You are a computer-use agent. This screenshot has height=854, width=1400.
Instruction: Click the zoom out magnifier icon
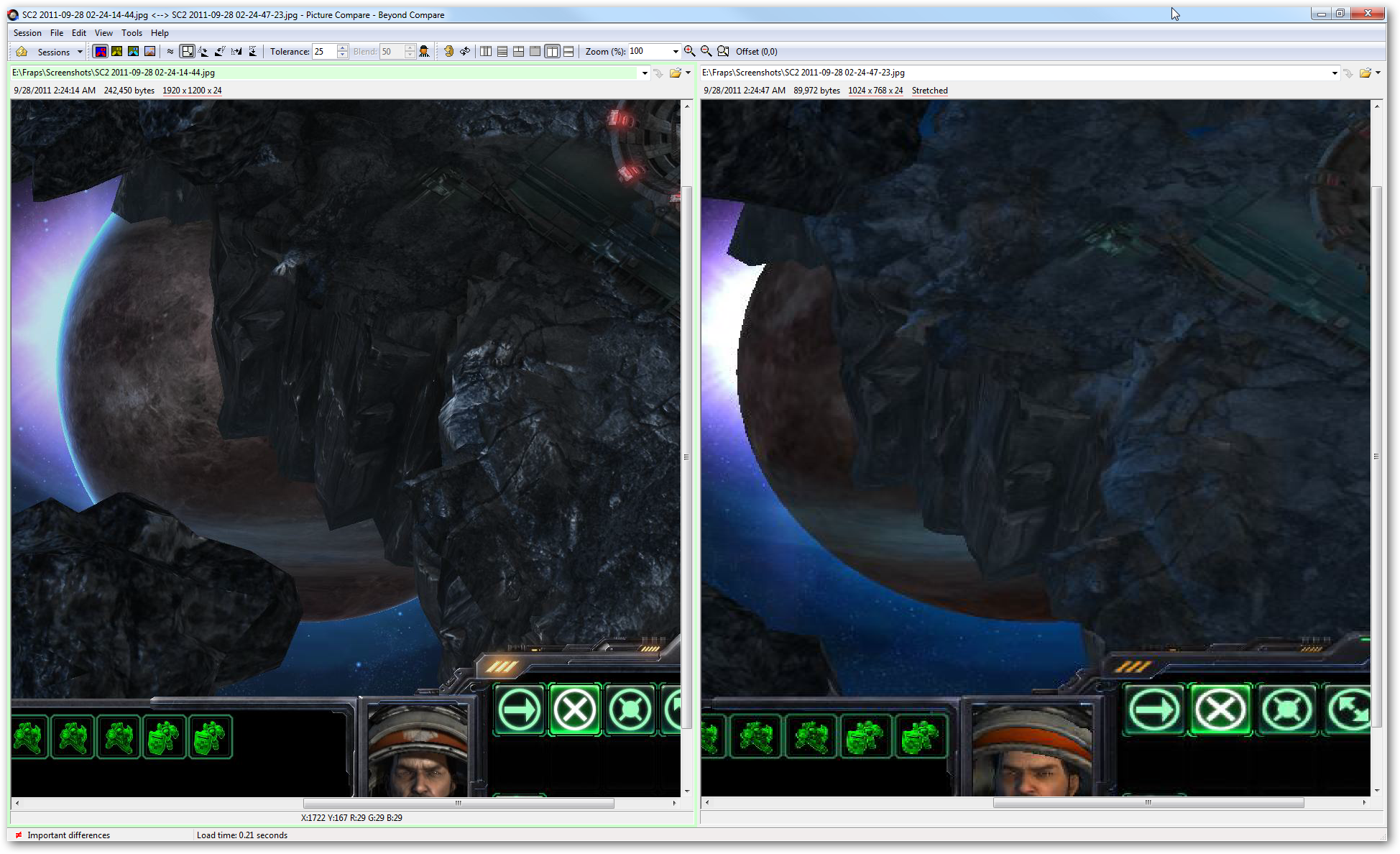point(706,52)
